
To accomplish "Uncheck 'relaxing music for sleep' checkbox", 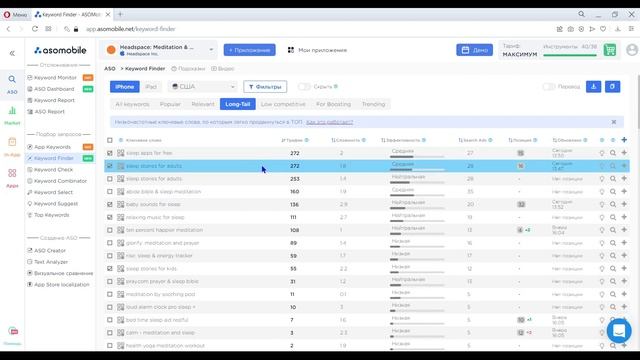I will (x=110, y=217).
